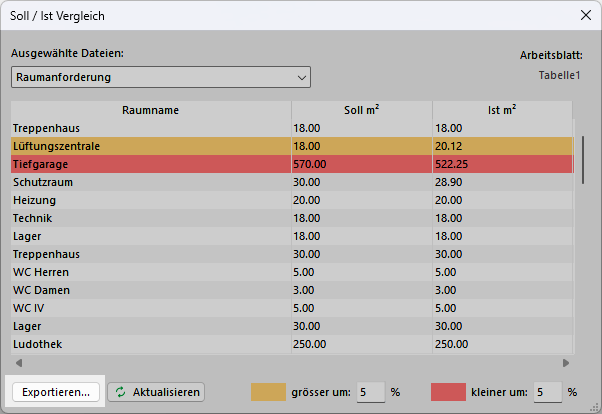Click the Soll m² column header
Viewport: 602px width, 414px height.
361,109
